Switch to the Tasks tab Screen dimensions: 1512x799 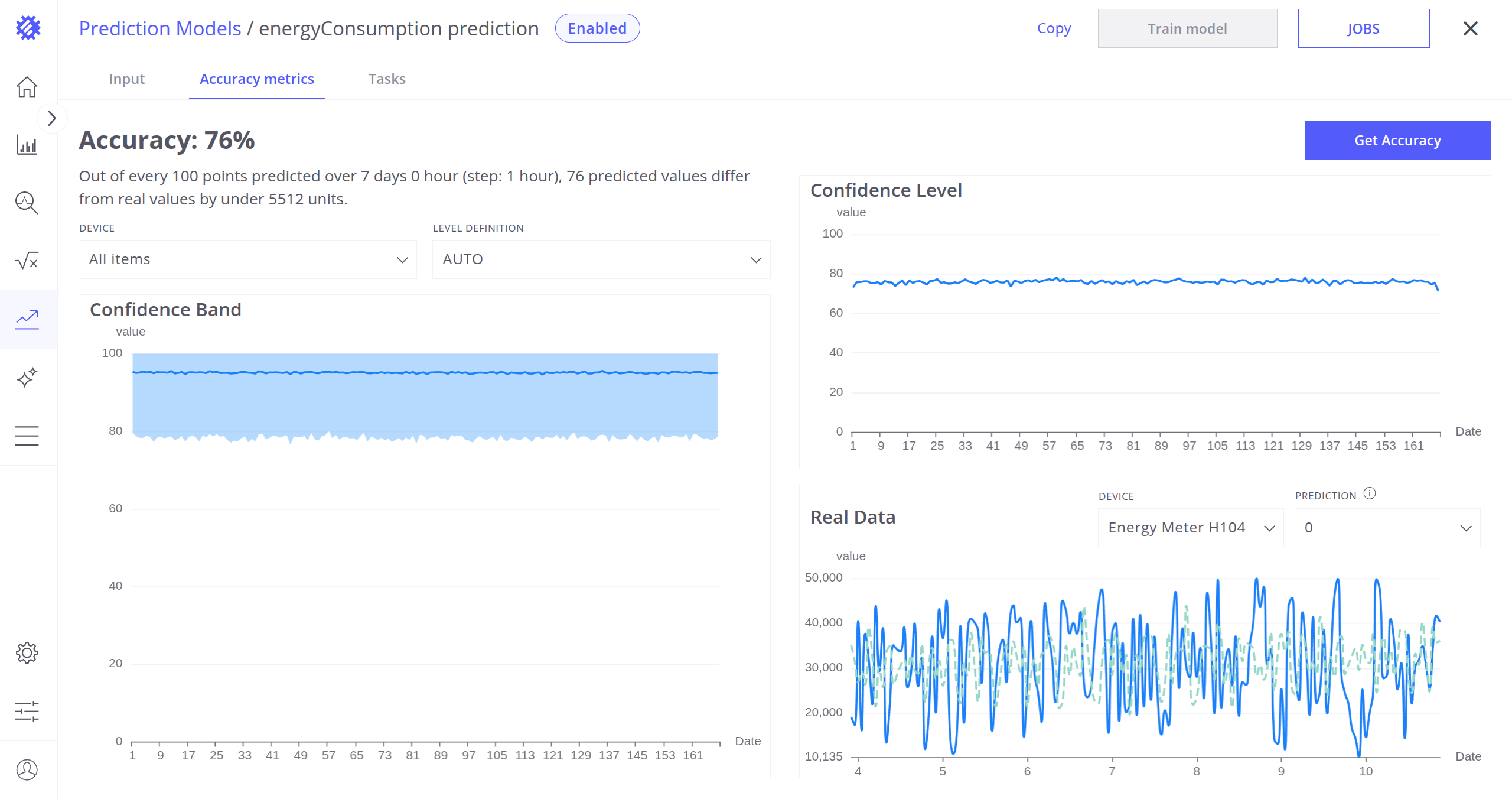click(x=387, y=79)
